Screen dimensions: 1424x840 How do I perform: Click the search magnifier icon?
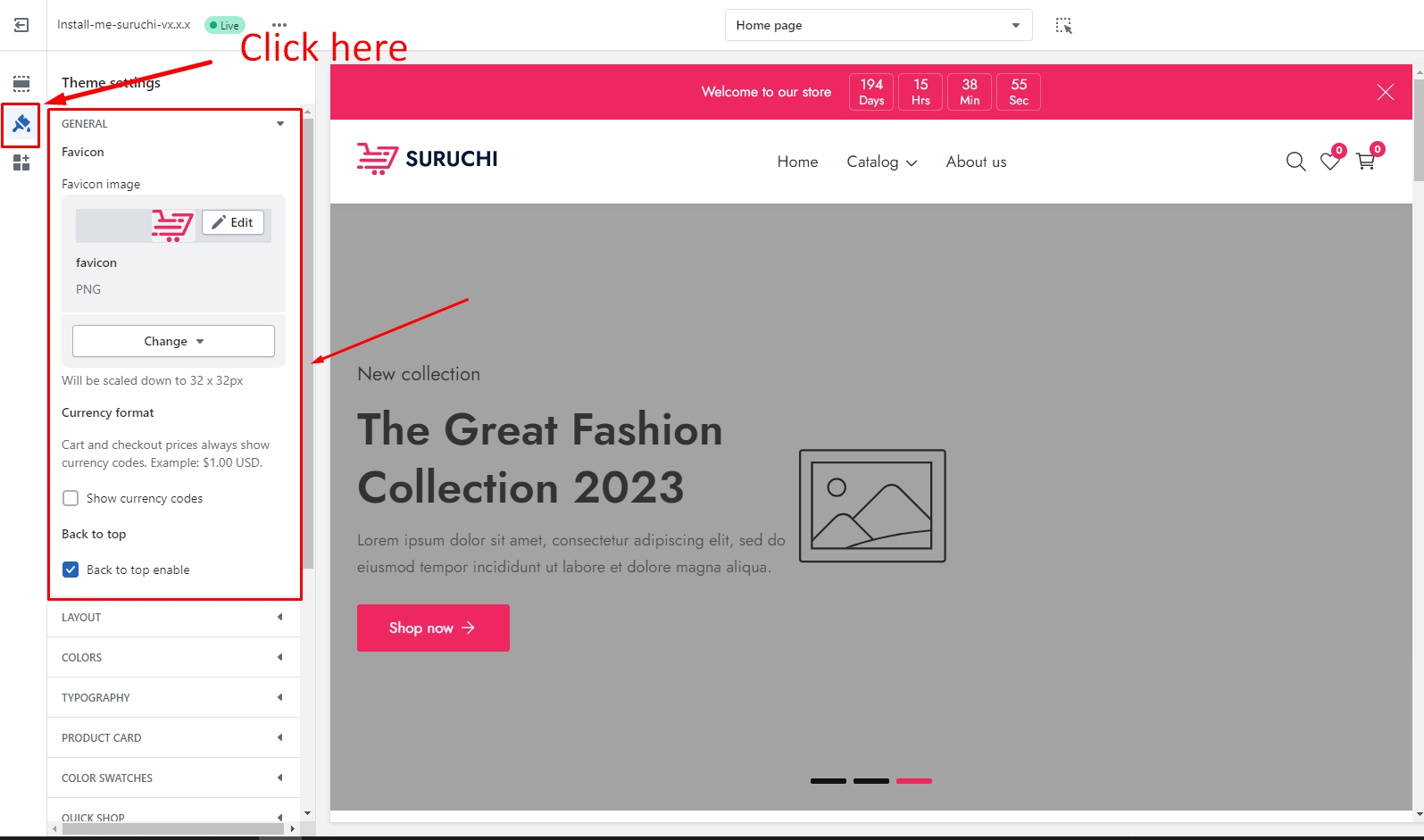1295,162
